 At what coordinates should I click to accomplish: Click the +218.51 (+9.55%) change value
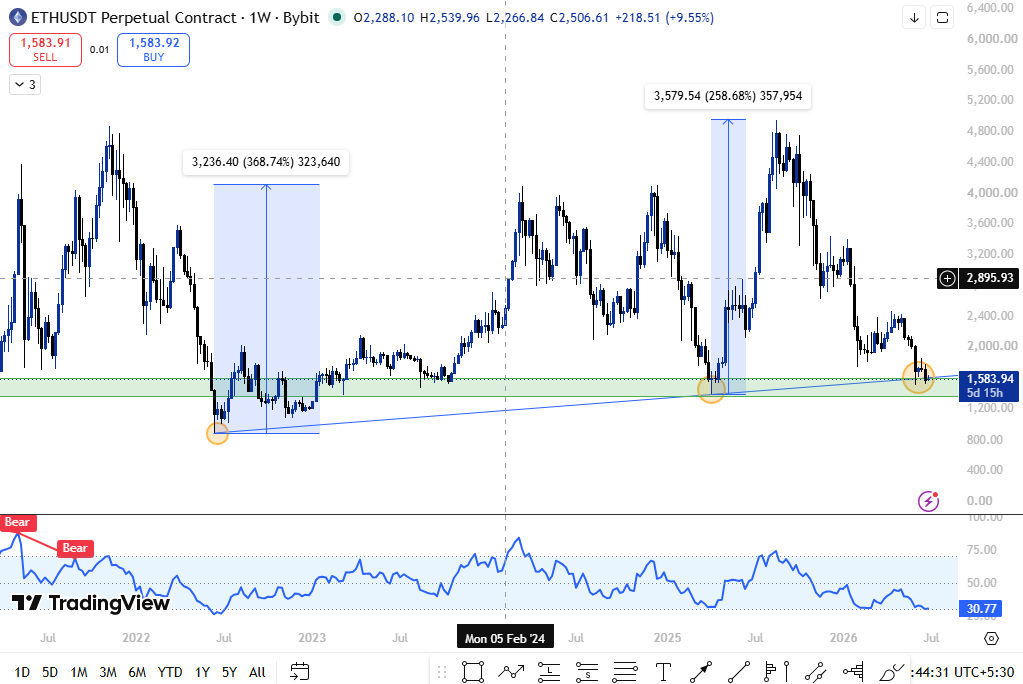point(665,18)
